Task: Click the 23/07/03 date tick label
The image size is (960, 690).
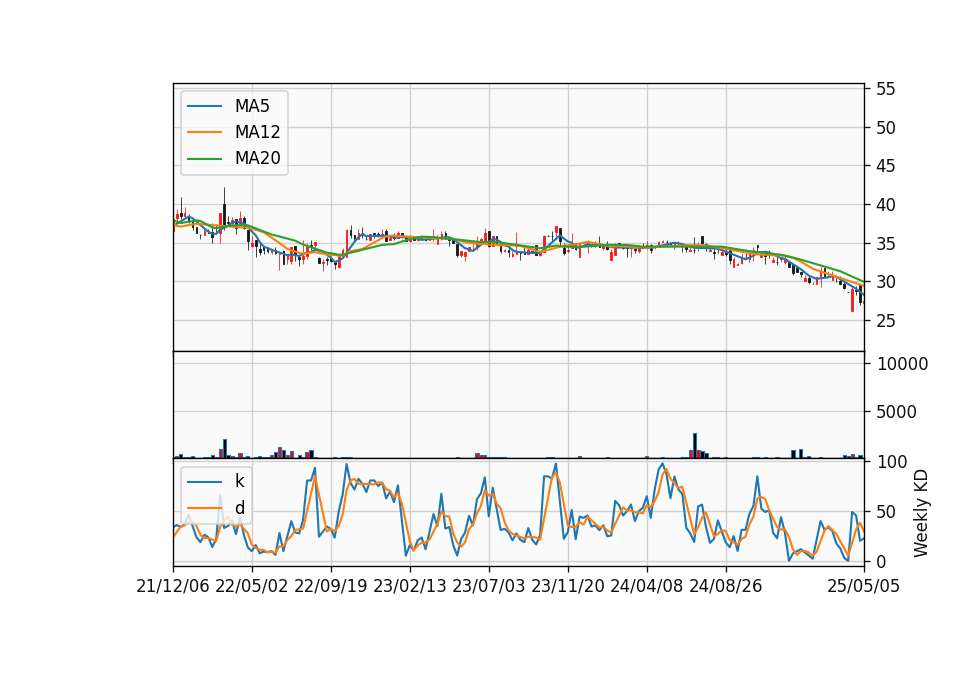Action: tap(489, 587)
